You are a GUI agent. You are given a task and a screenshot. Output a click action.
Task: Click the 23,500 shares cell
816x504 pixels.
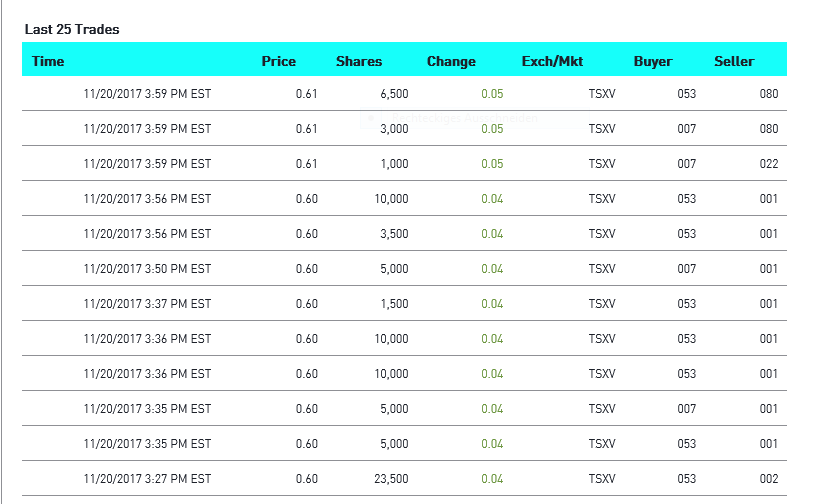391,479
